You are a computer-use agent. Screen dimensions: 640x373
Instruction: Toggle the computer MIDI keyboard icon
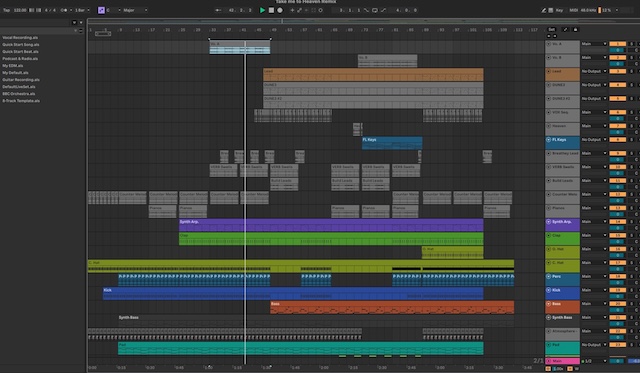(551, 10)
